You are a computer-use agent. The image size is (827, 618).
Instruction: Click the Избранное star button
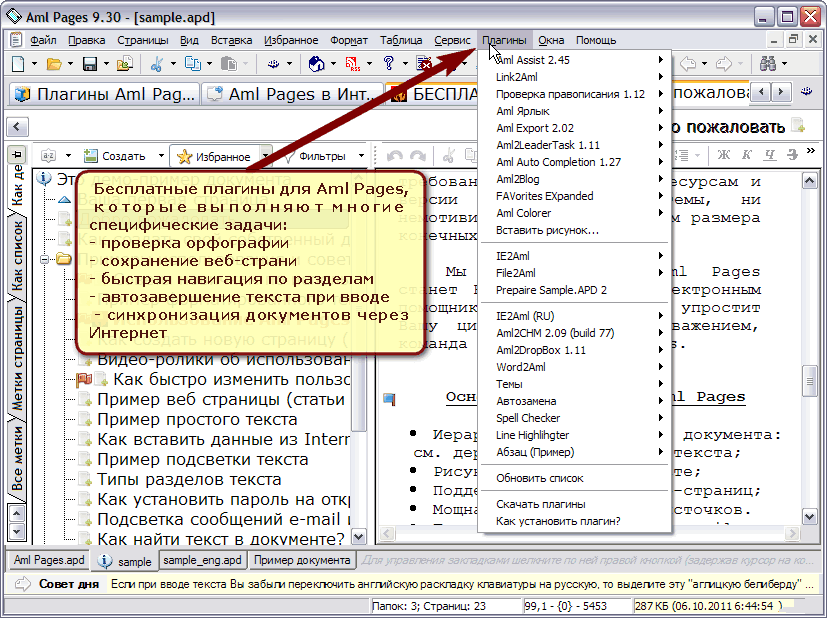pos(214,156)
